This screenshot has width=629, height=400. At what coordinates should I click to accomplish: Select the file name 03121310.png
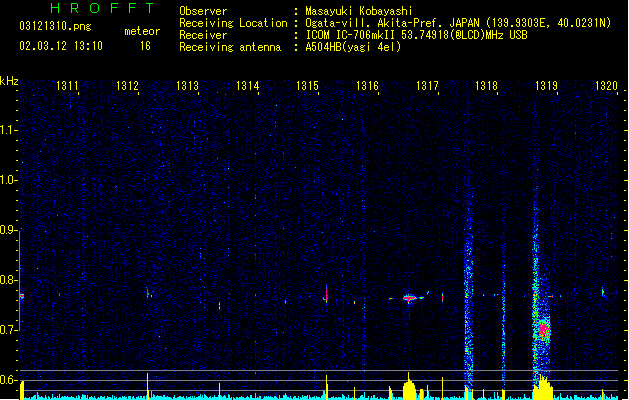pyautogui.click(x=55, y=27)
